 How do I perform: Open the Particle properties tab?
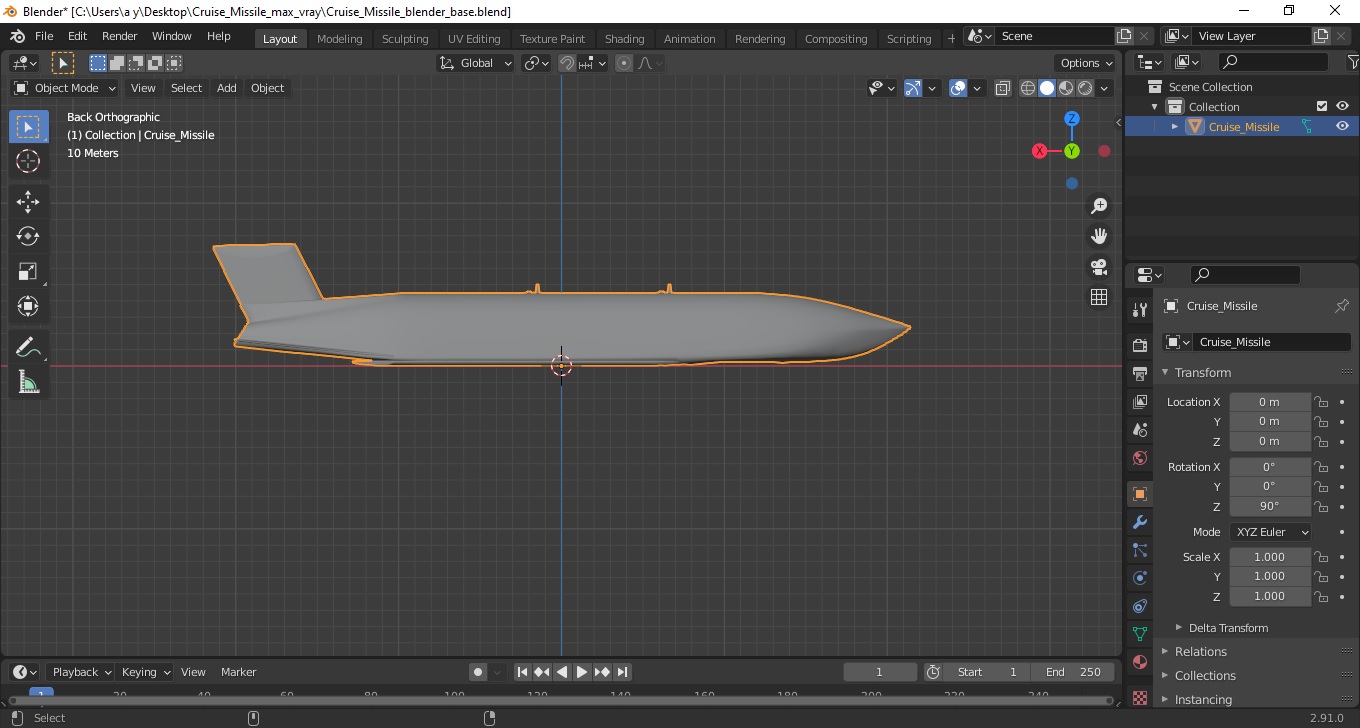1139,550
